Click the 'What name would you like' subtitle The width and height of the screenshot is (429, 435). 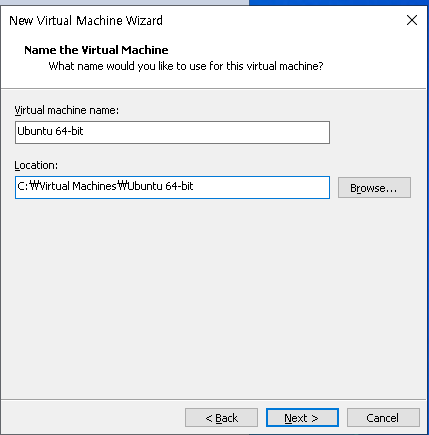click(x=186, y=66)
